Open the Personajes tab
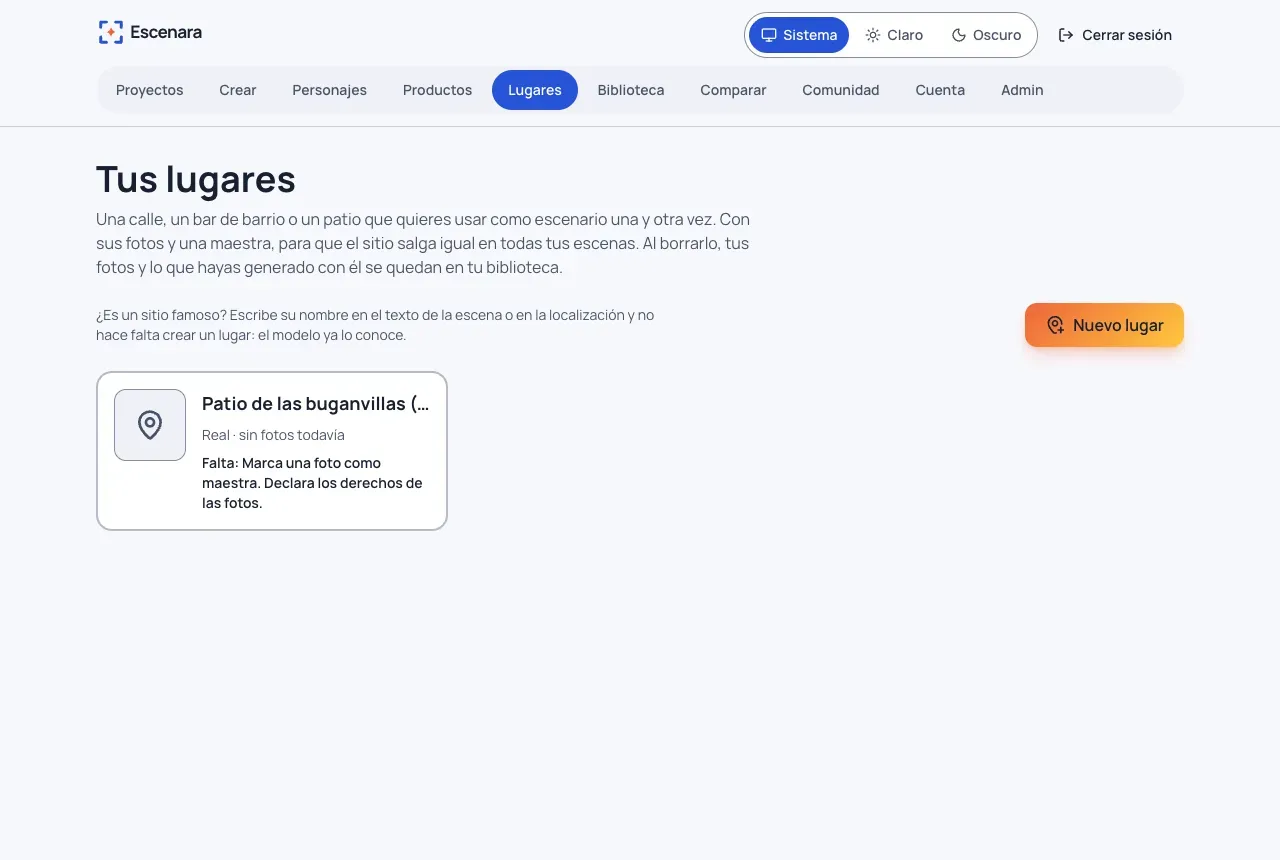This screenshot has height=860, width=1280. tap(330, 90)
